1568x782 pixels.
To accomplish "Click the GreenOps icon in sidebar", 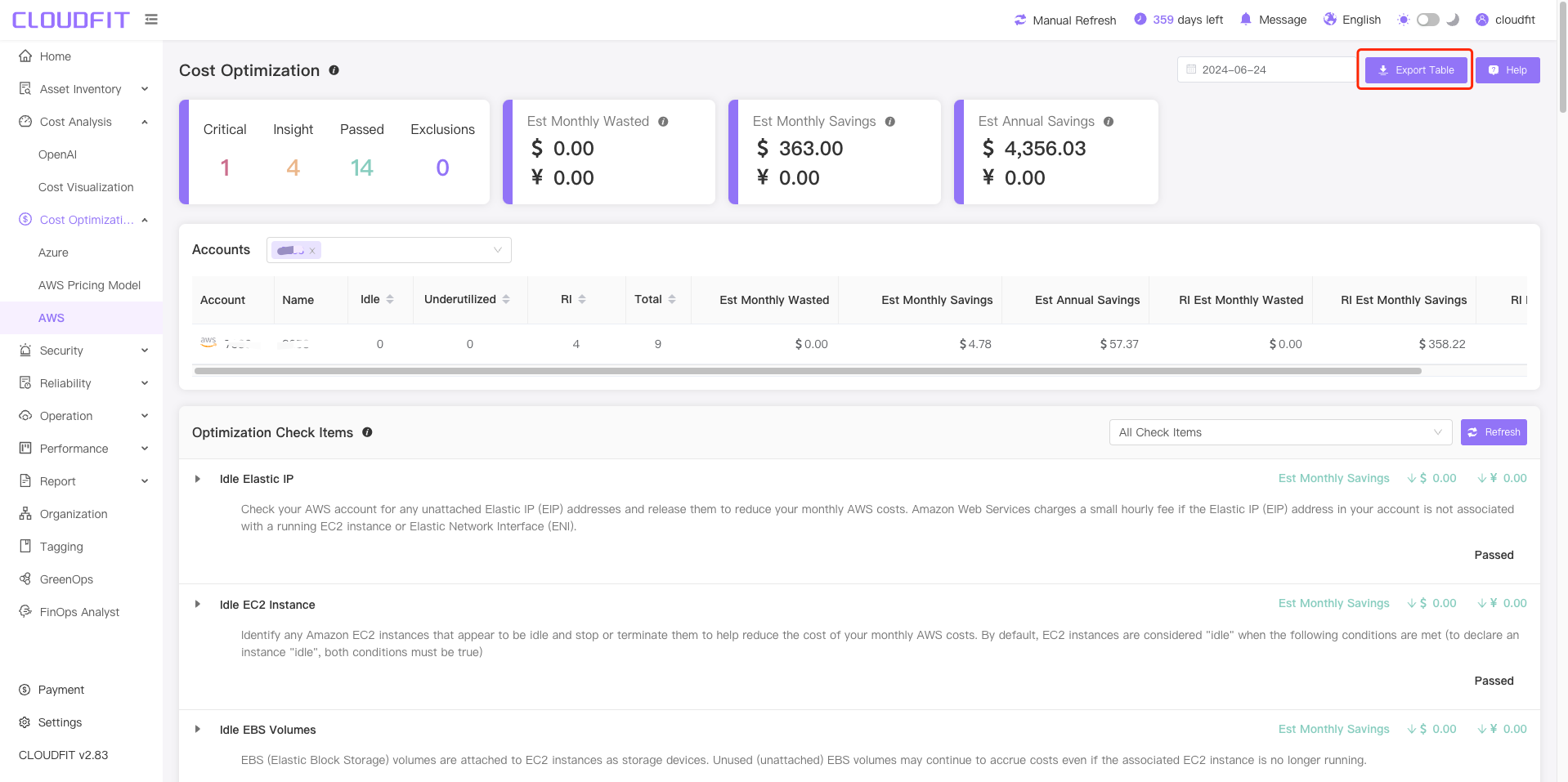I will (25, 579).
